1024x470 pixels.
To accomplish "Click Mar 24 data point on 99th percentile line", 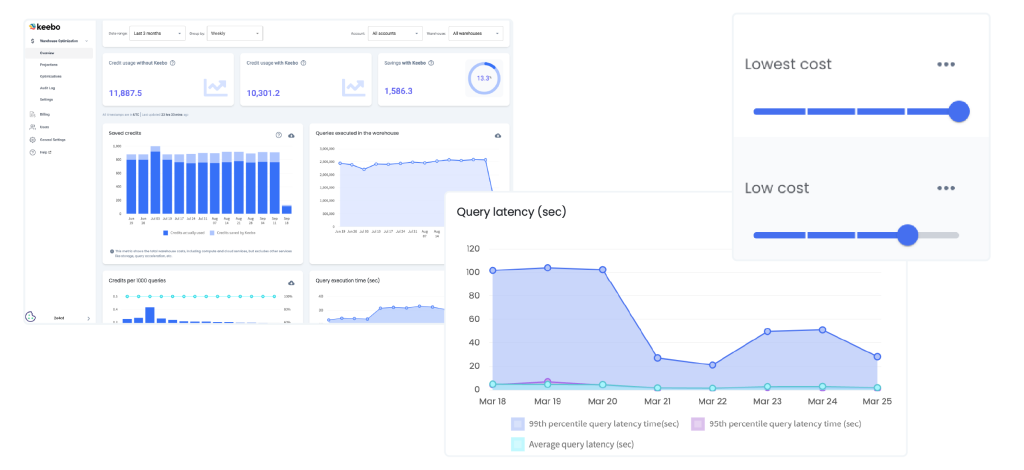I will (x=822, y=330).
